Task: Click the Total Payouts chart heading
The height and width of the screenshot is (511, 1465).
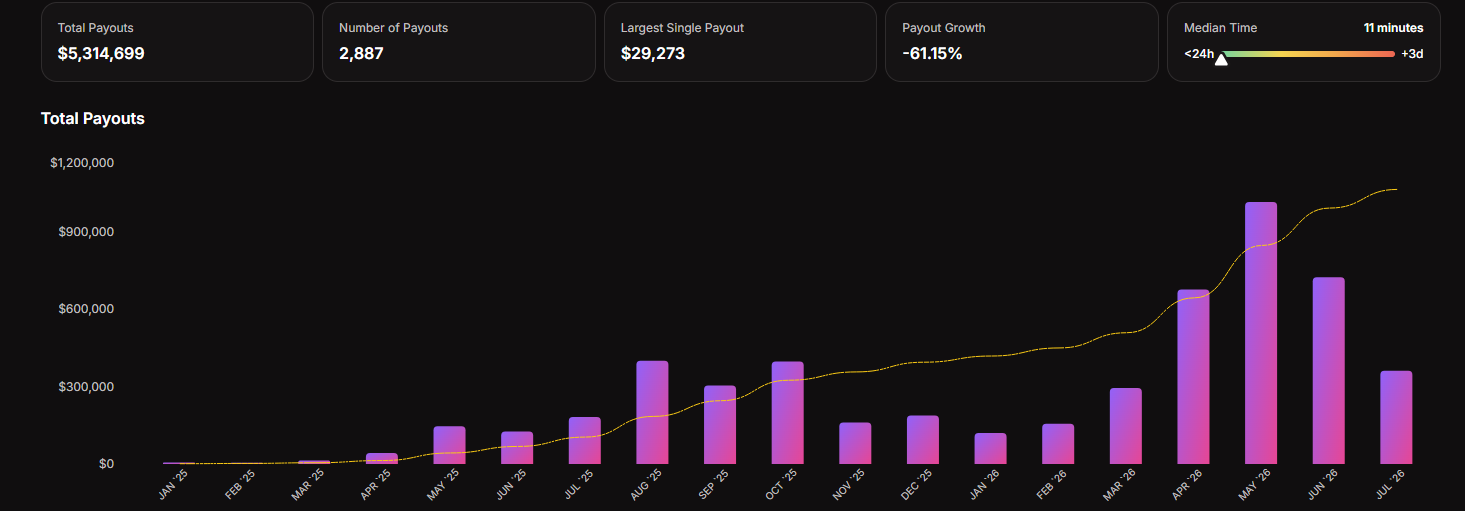Action: (x=93, y=118)
